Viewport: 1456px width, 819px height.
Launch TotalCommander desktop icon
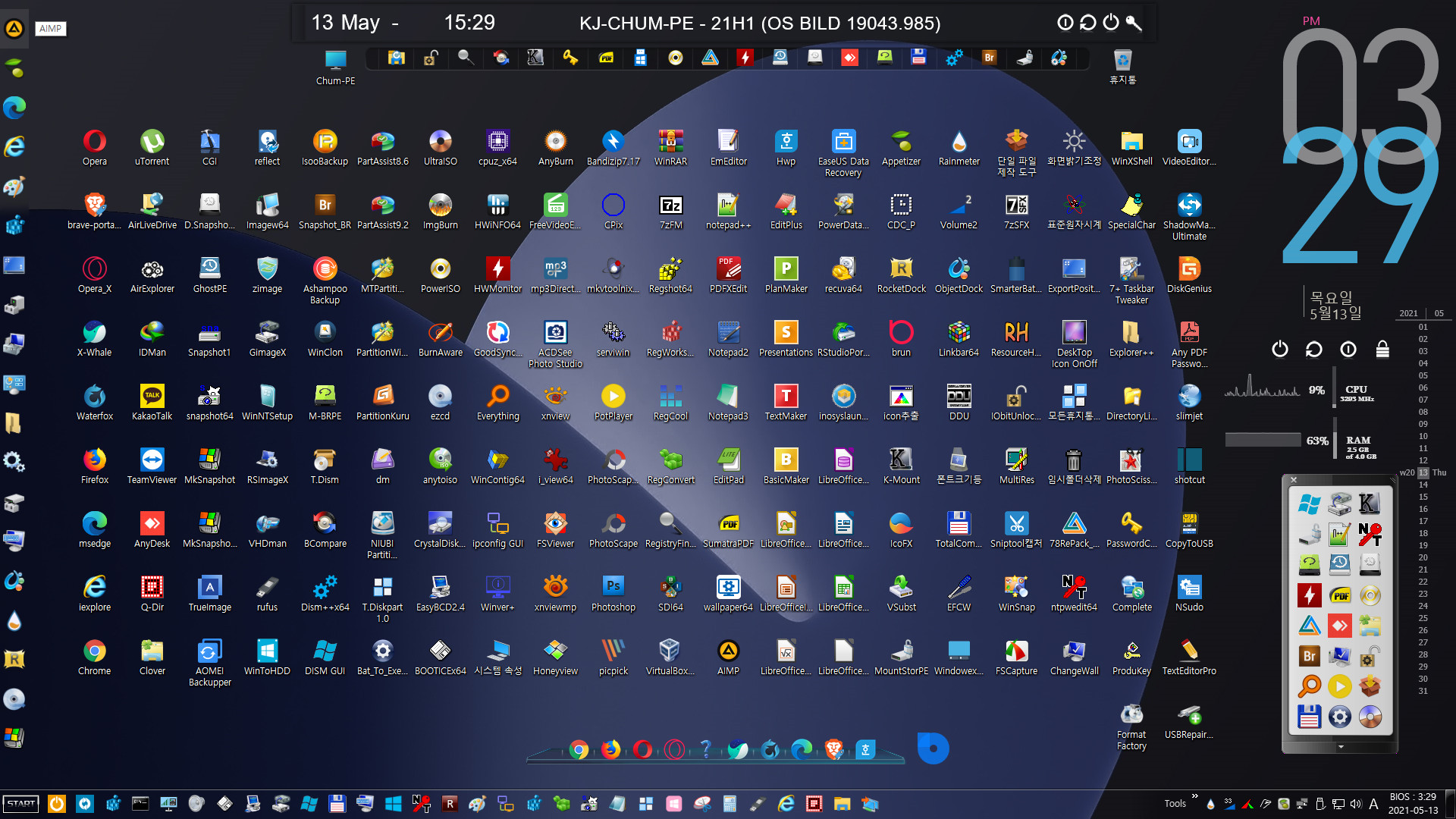(959, 529)
